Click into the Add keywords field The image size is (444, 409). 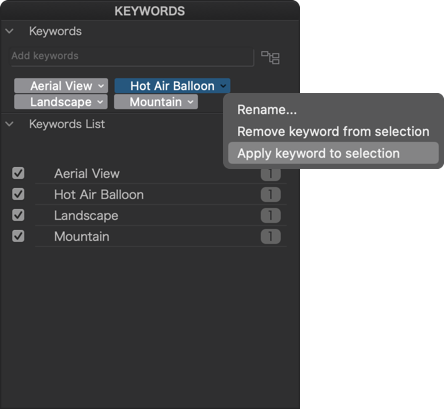[x=132, y=56]
